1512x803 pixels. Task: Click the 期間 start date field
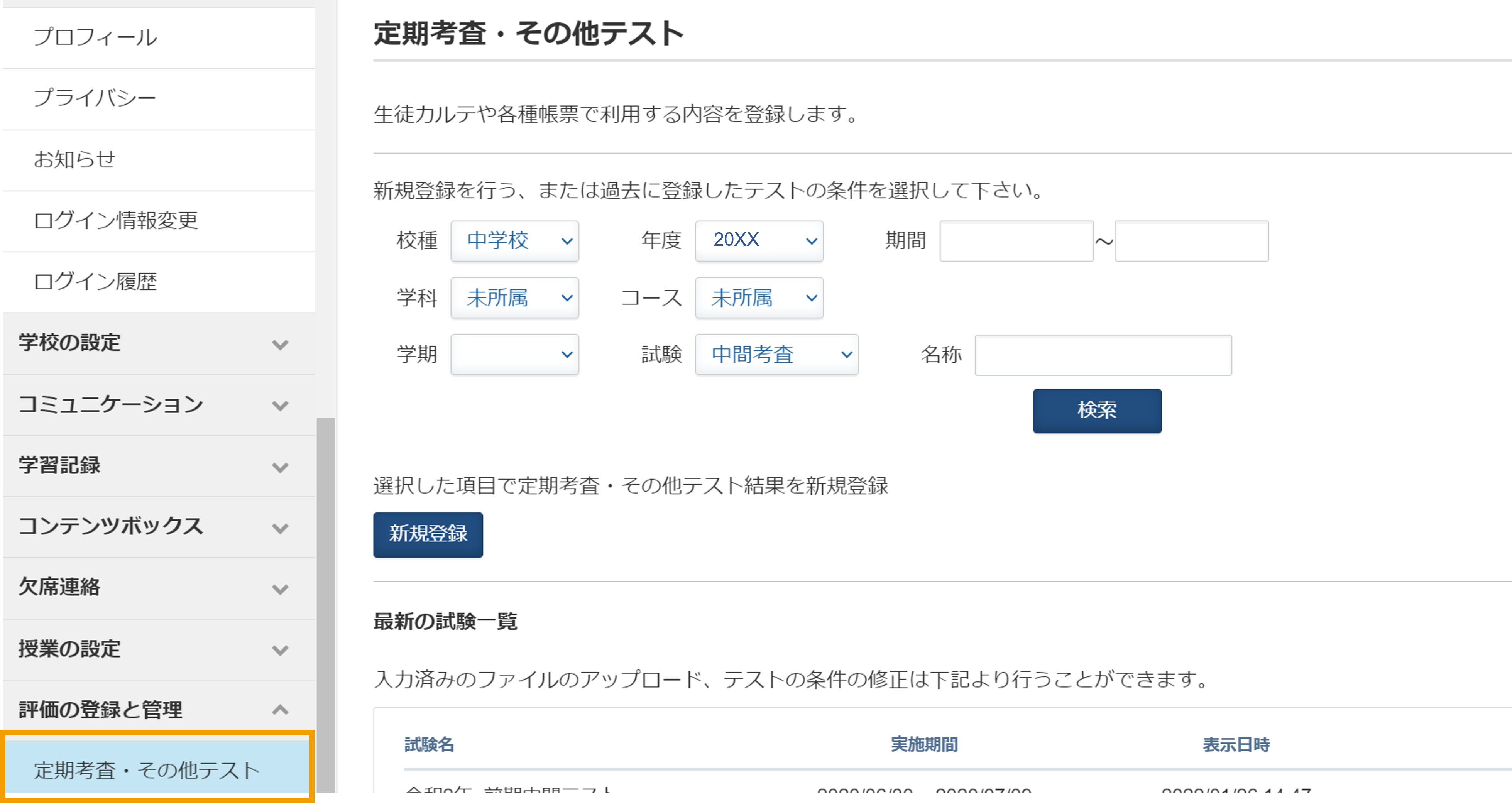(1016, 241)
